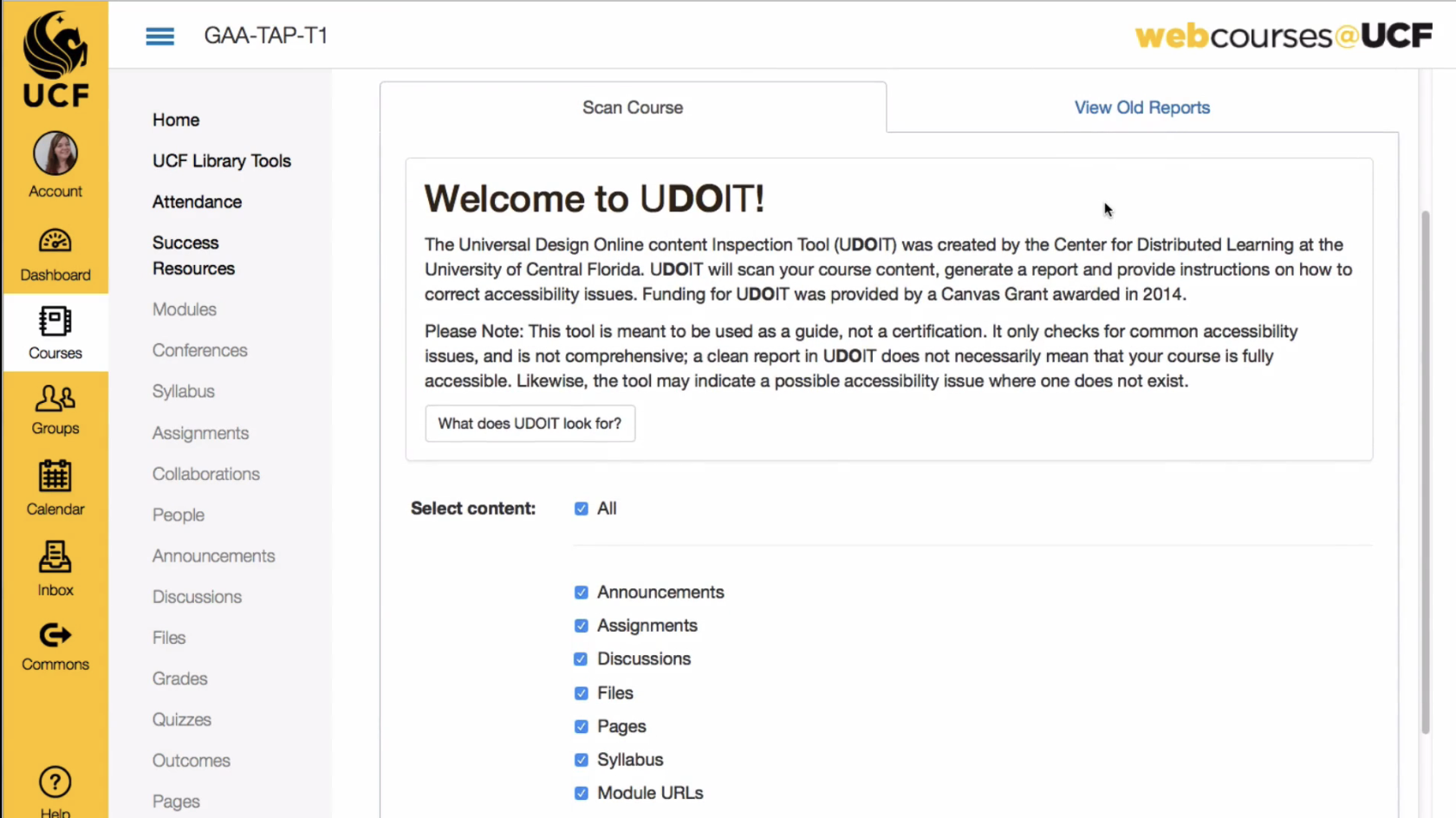
Task: Open Pages in the course navigation
Action: pos(176,802)
